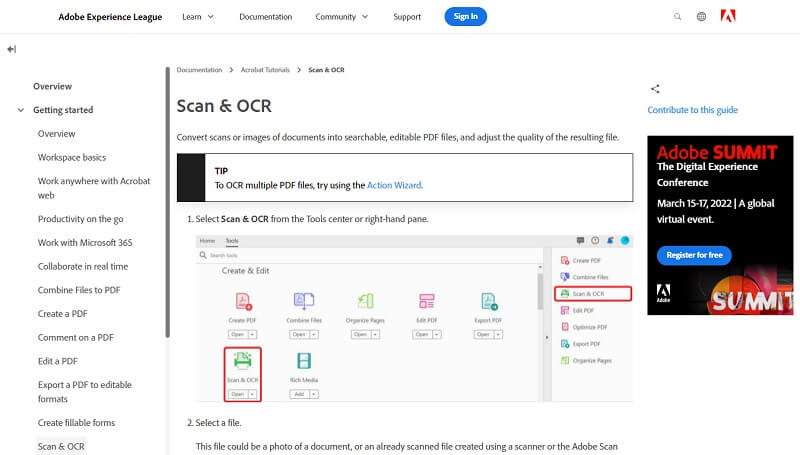Click Adobe Experience League home link
Image resolution: width=800 pixels, height=455 pixels.
pos(110,17)
